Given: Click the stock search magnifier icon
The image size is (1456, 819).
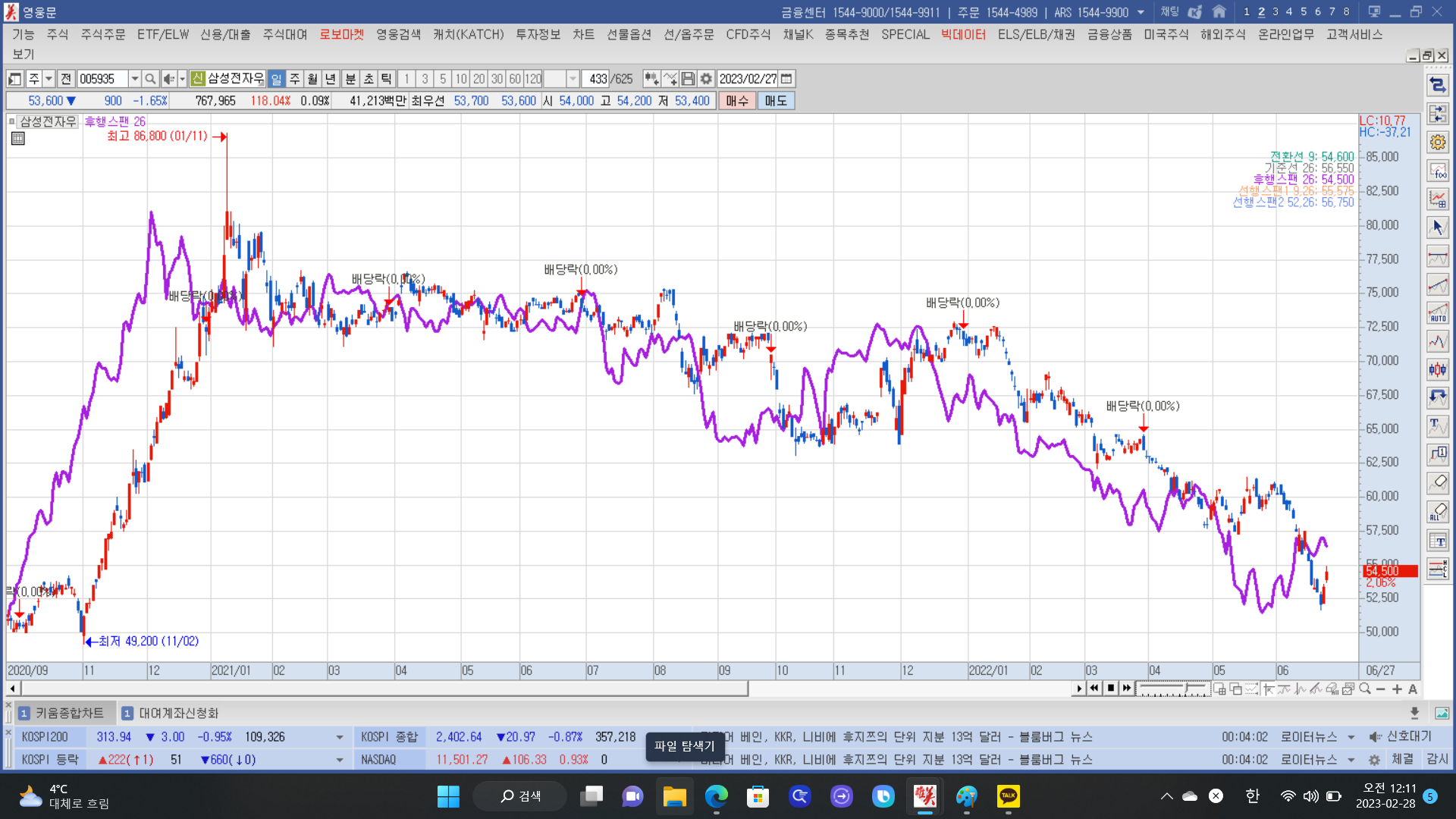Looking at the screenshot, I should (150, 79).
